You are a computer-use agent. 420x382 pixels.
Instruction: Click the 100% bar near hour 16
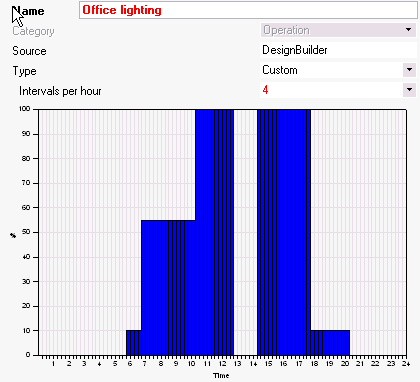tap(284, 232)
